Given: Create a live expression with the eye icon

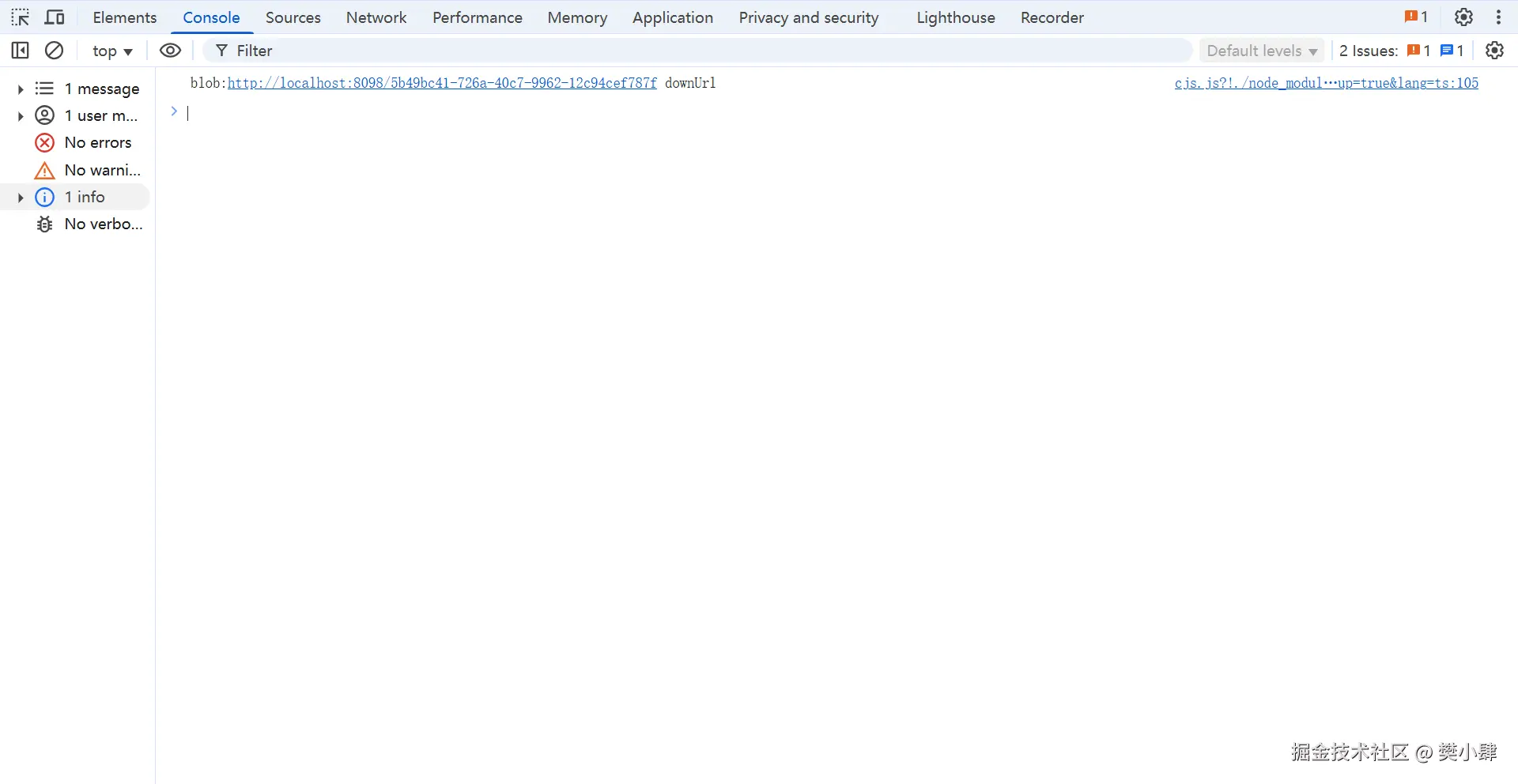Looking at the screenshot, I should [x=170, y=51].
